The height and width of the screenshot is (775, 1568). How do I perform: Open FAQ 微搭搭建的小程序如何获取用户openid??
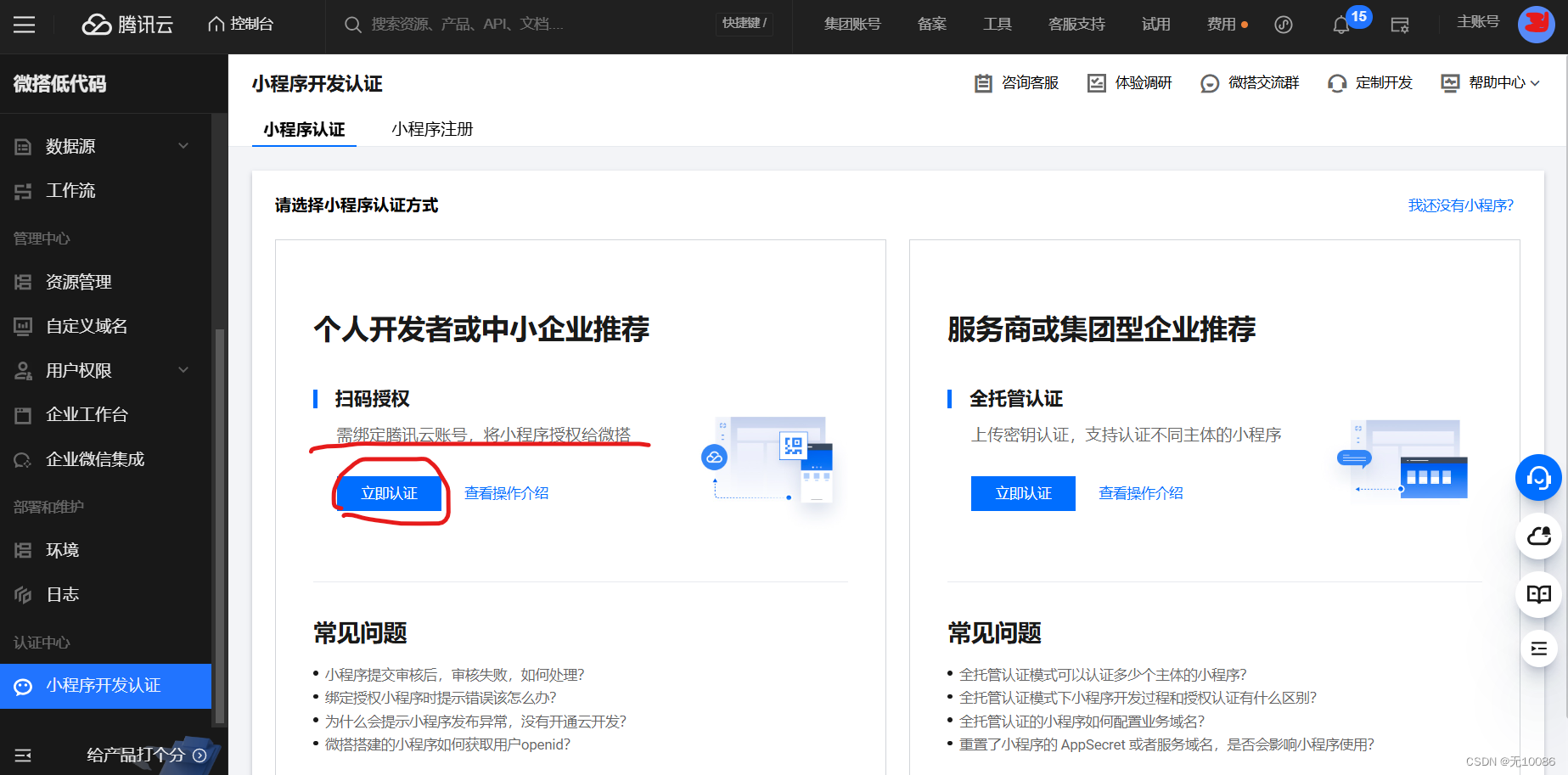(447, 744)
